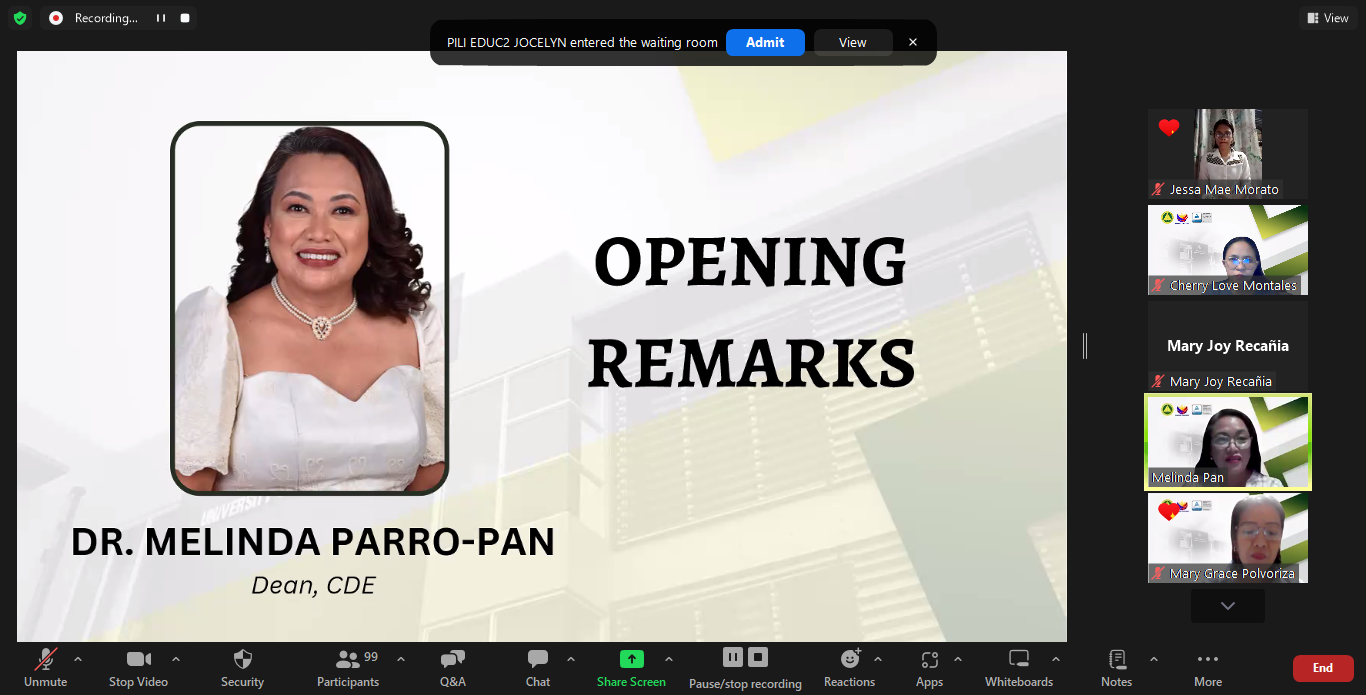Open the Participants panel
This screenshot has width=1366, height=695.
(x=348, y=660)
